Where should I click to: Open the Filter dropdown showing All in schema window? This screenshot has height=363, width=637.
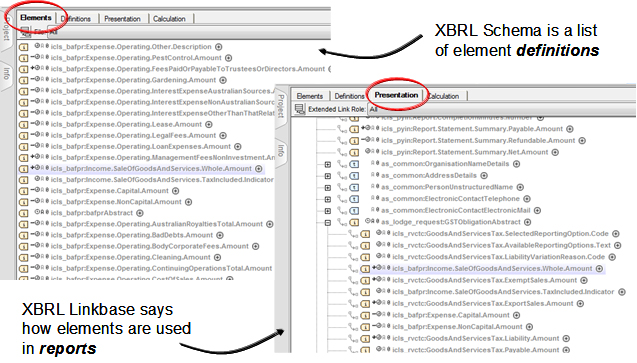(x=188, y=31)
